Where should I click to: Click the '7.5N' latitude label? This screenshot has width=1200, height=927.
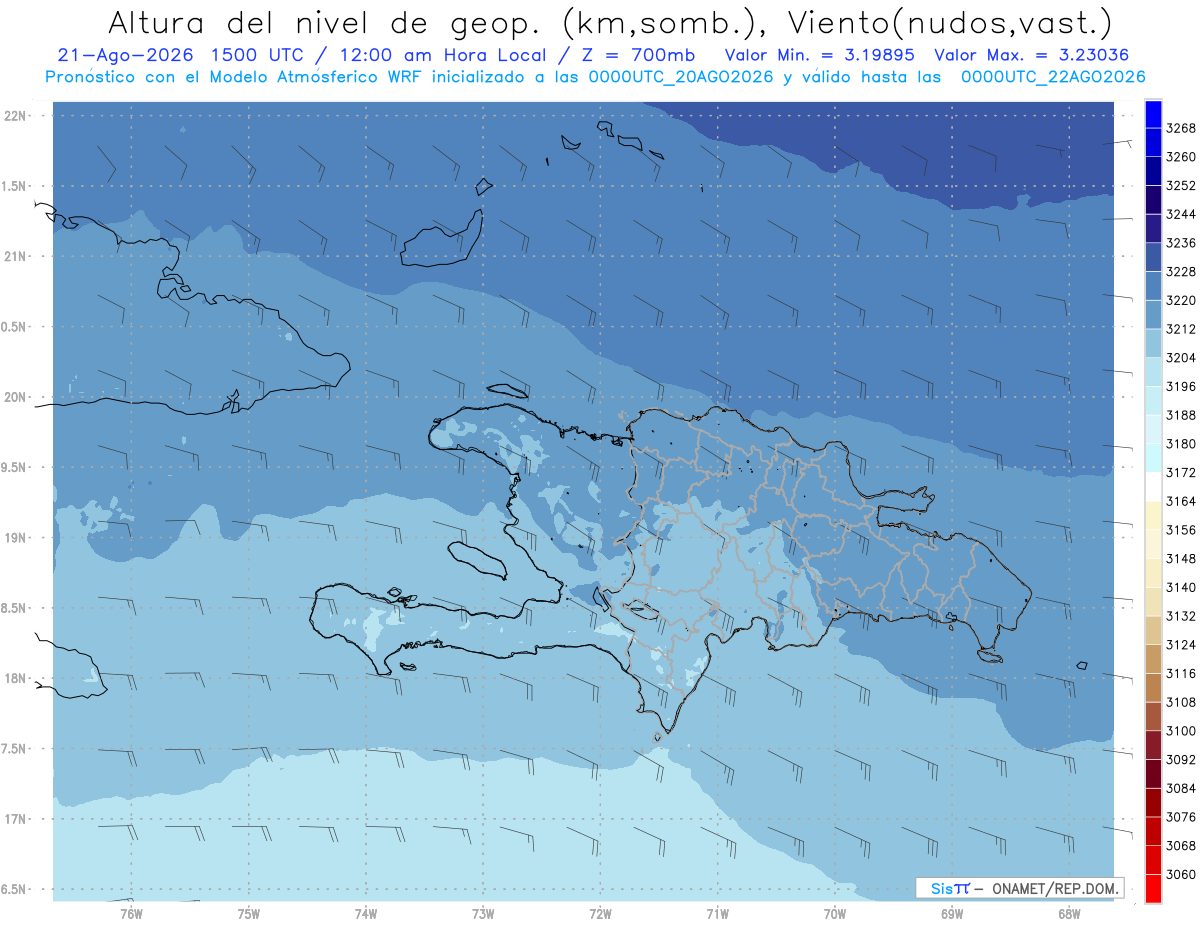[15, 748]
